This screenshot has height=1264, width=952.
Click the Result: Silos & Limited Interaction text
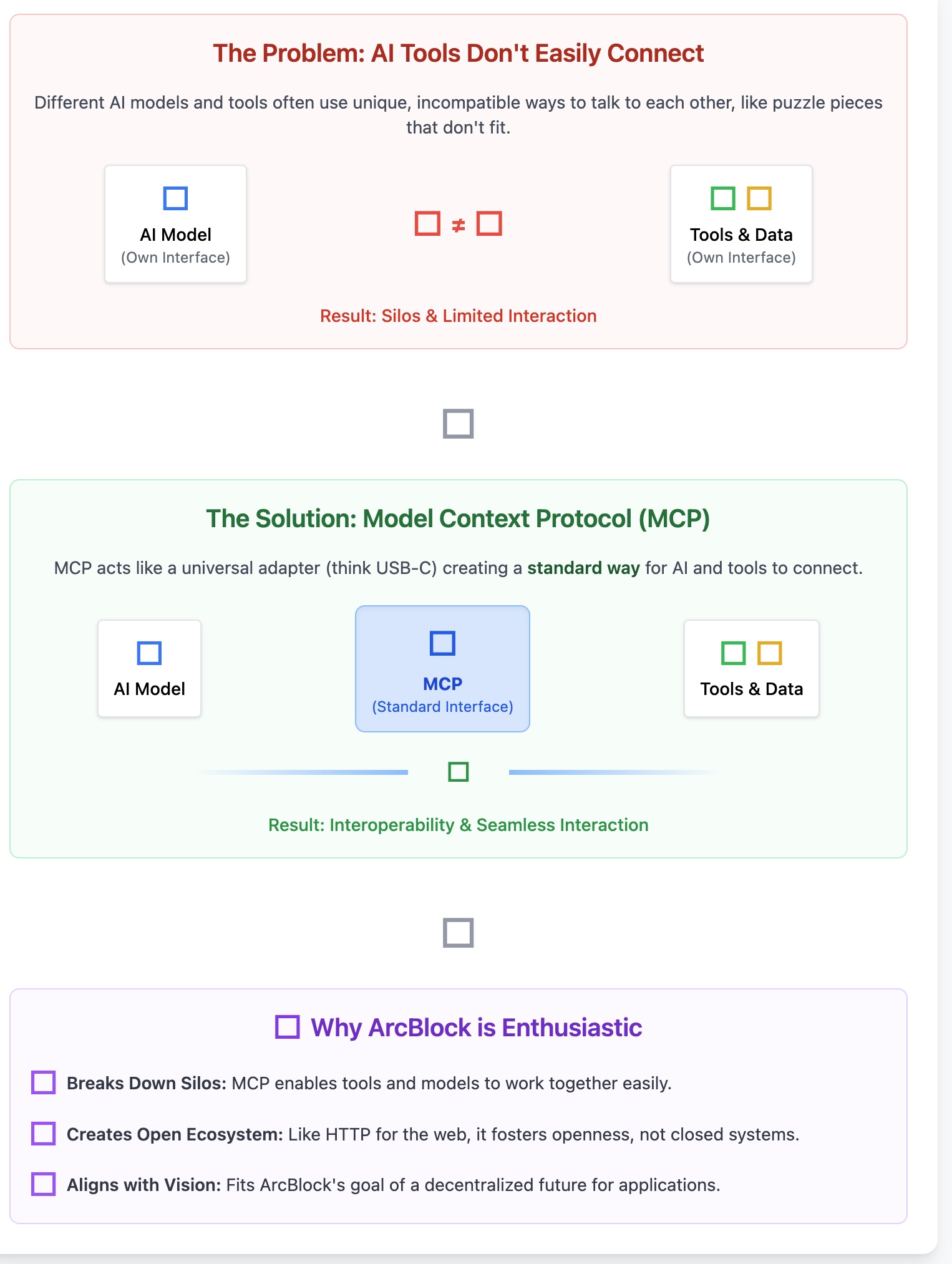pos(458,316)
